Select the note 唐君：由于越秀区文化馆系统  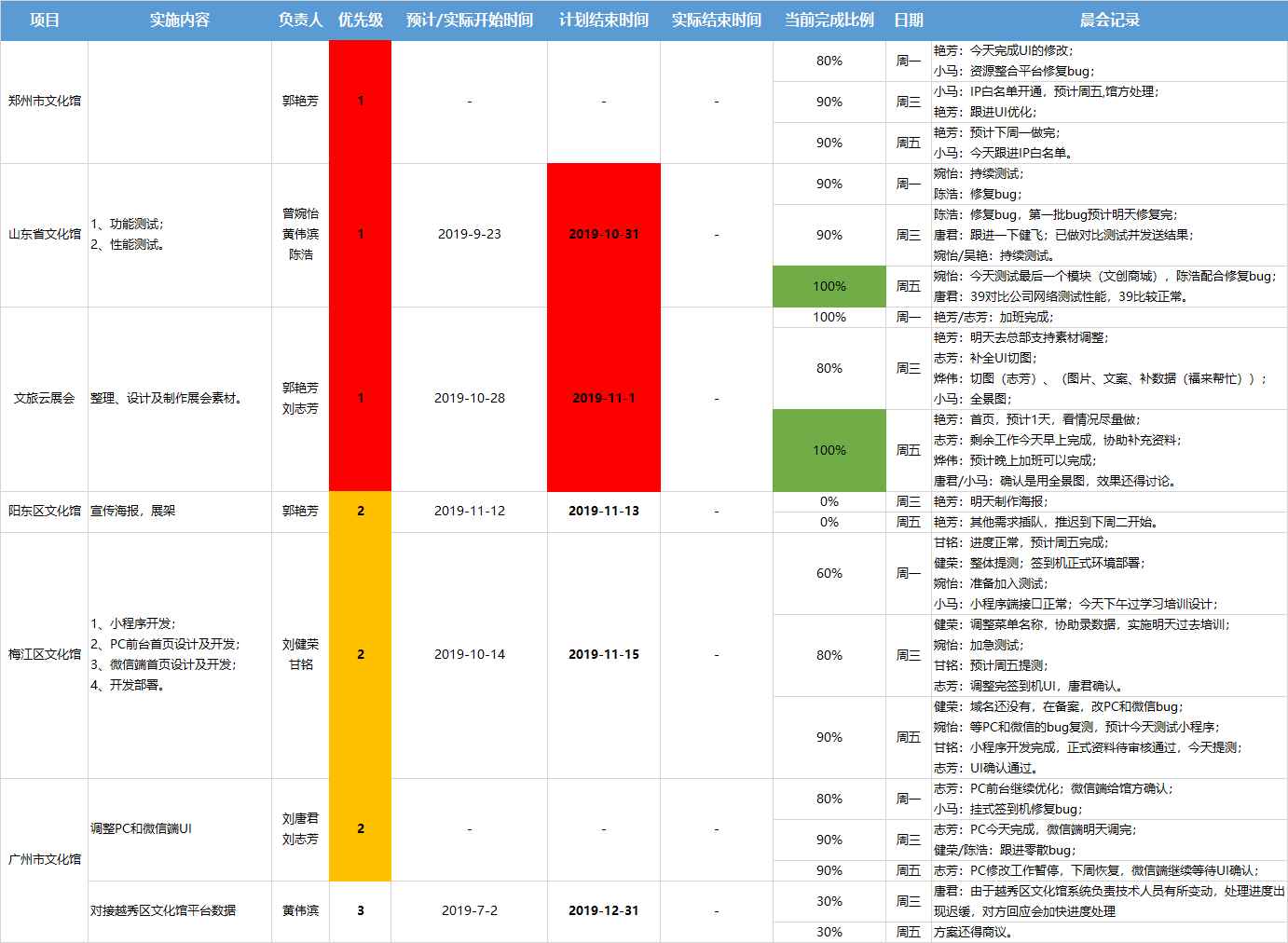1109,901
